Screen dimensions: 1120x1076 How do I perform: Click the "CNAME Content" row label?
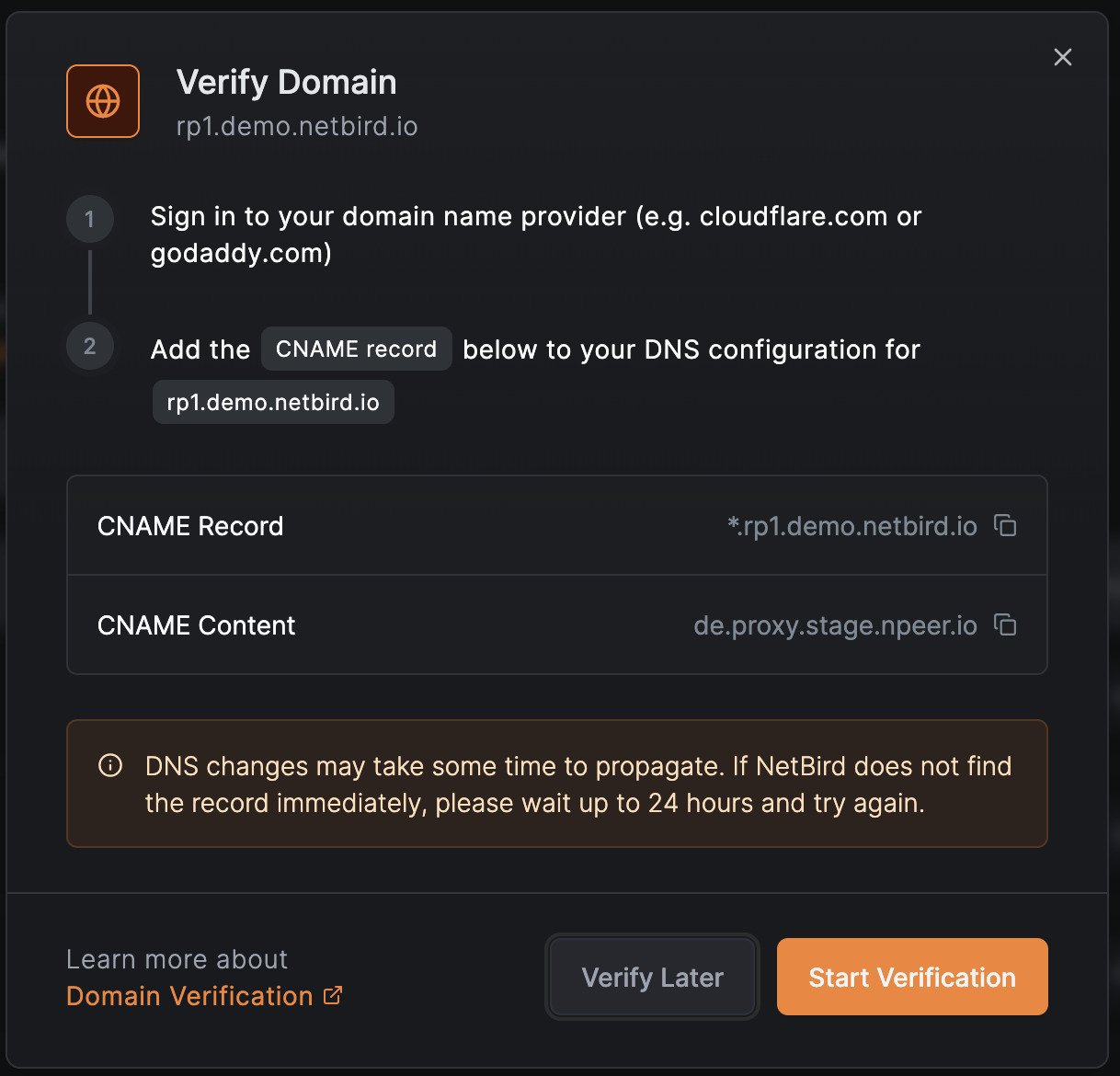[196, 625]
